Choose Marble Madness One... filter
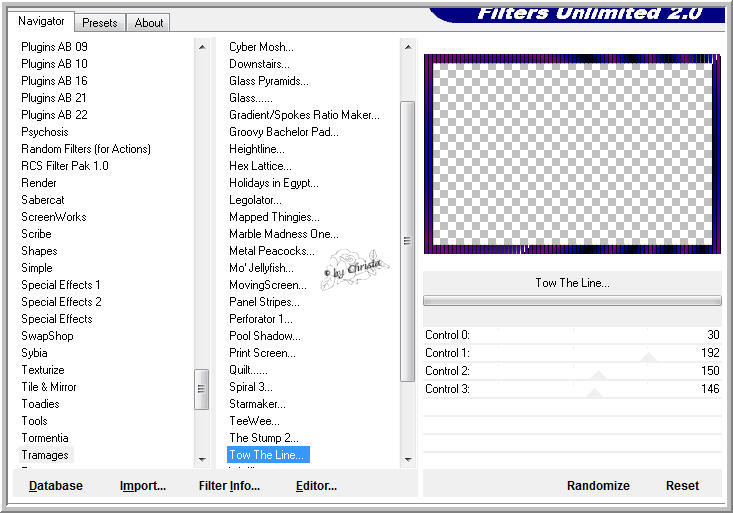733x513 pixels. tap(284, 234)
